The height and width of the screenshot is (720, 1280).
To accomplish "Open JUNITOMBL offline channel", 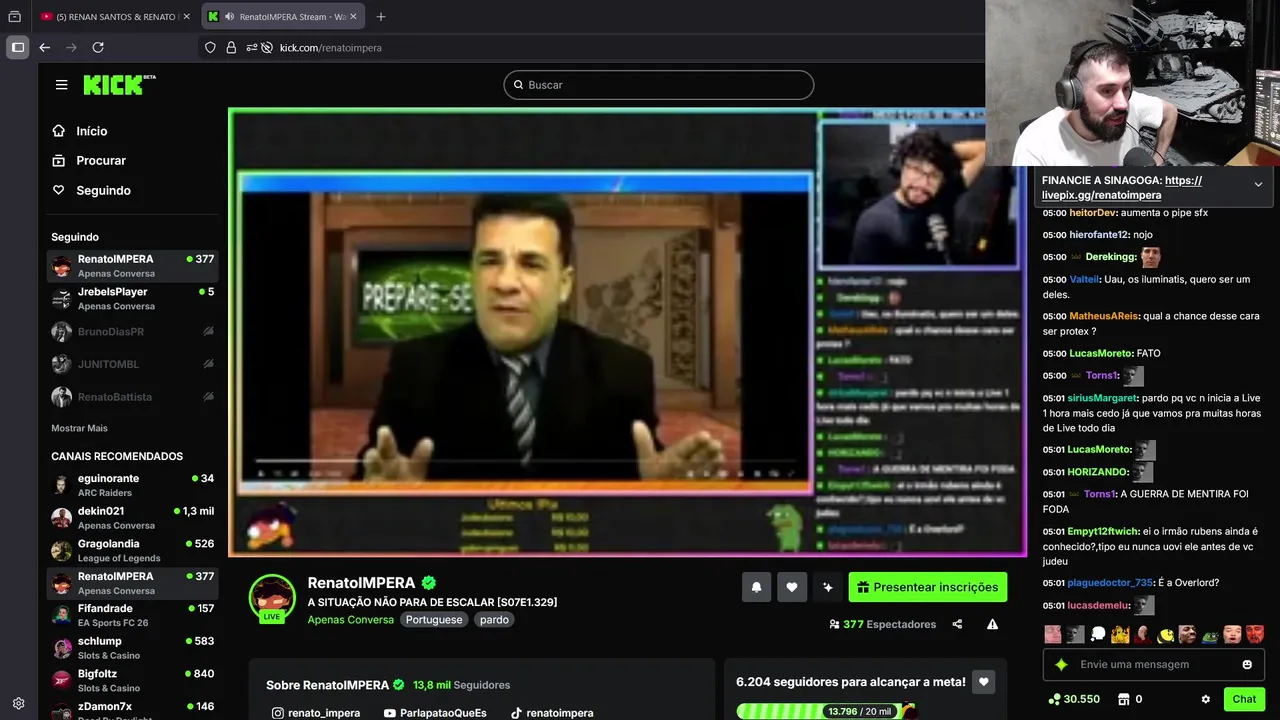I will click(132, 364).
